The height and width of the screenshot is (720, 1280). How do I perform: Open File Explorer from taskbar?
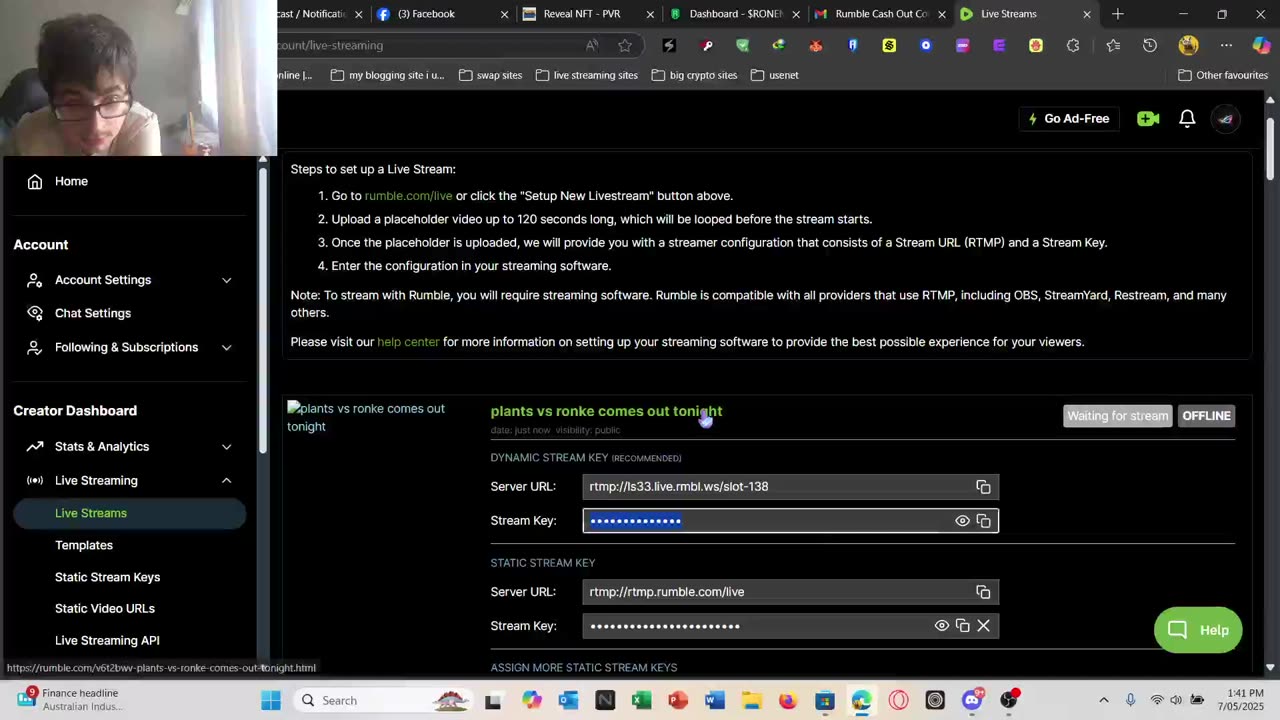(x=751, y=700)
